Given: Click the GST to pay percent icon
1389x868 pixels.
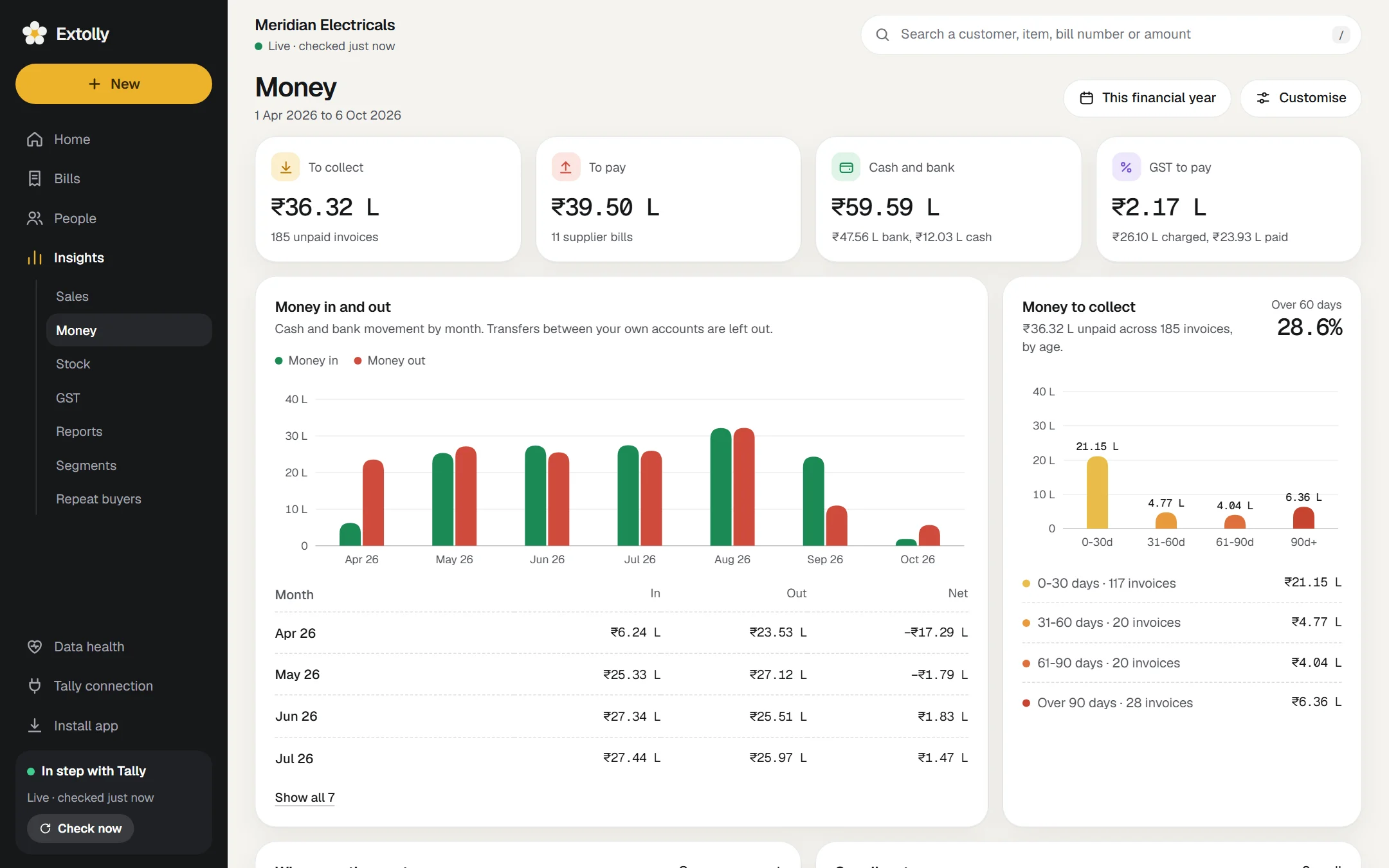Looking at the screenshot, I should [x=1126, y=167].
